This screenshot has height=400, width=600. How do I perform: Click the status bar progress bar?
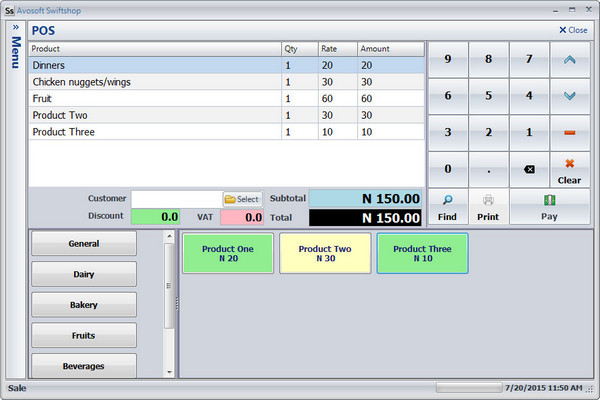coord(469,388)
